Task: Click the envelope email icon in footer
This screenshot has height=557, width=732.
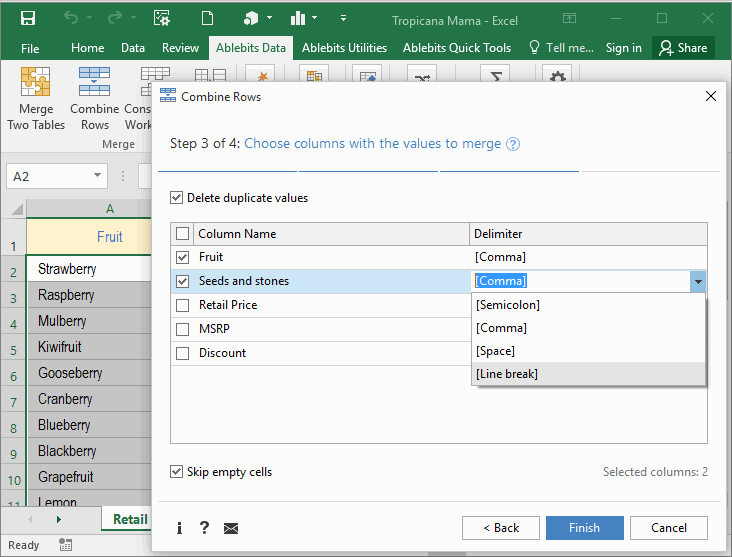Action: (231, 529)
